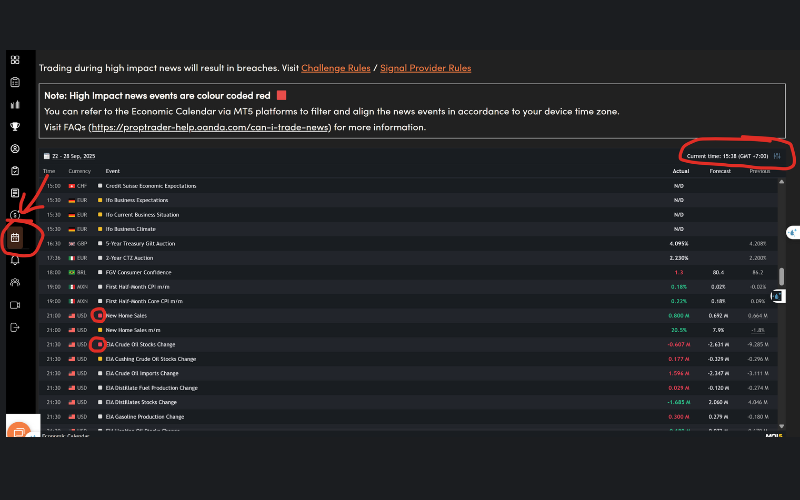
Task: Open the Signal Provider Rules link
Action: (425, 68)
